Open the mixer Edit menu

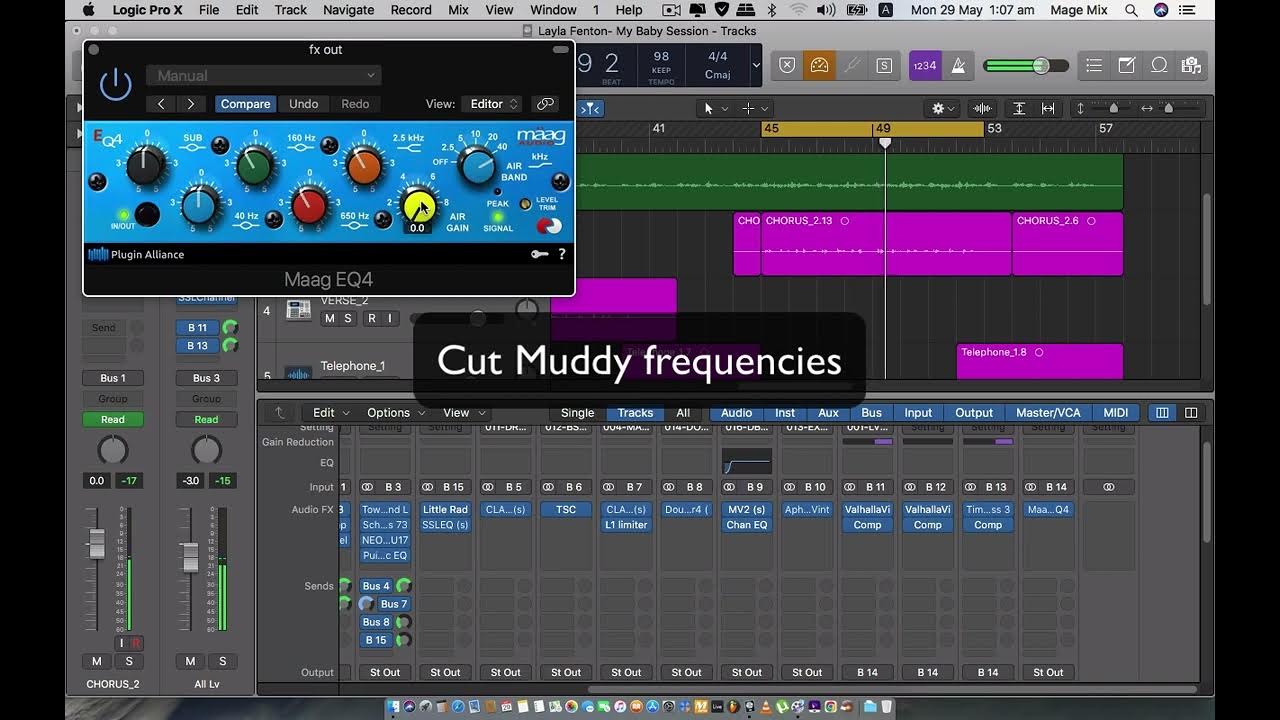331,412
